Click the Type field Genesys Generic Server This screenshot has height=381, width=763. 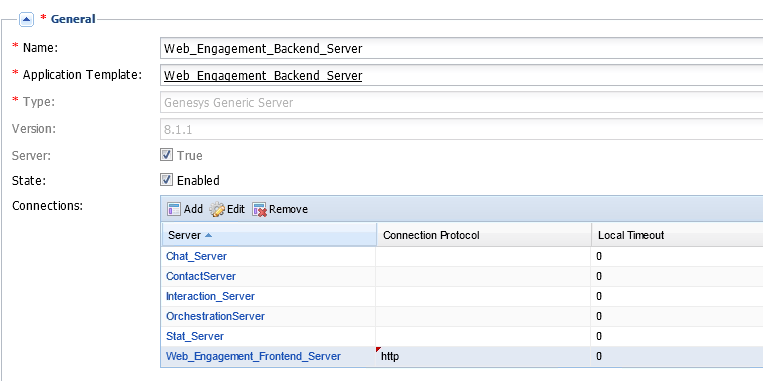pyautogui.click(x=461, y=103)
